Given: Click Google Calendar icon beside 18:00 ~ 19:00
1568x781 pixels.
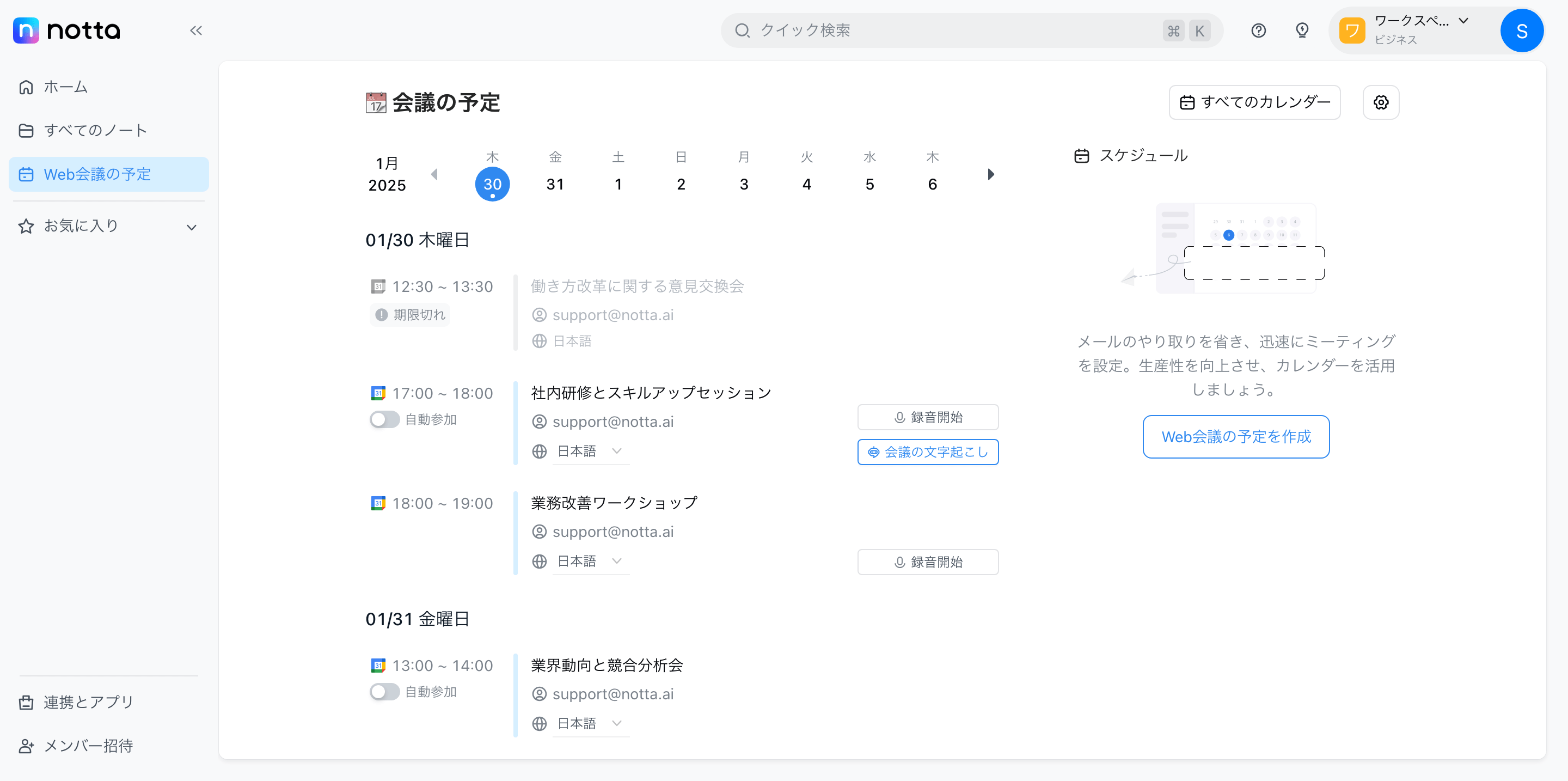Looking at the screenshot, I should [x=378, y=503].
